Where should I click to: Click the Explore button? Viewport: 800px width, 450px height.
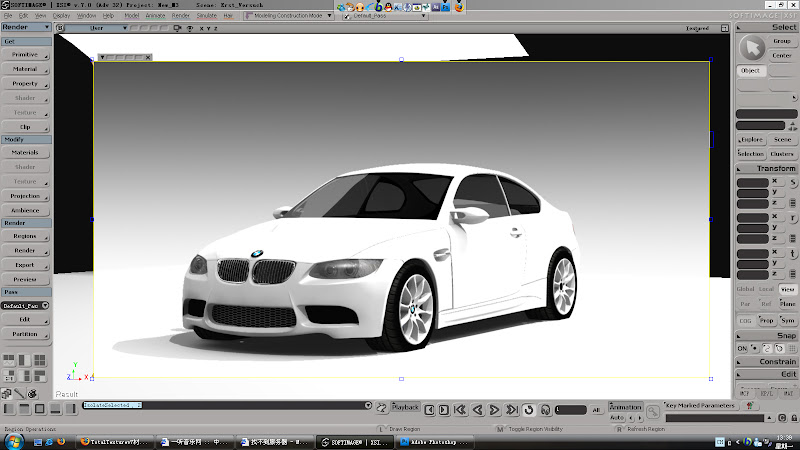click(x=751, y=140)
